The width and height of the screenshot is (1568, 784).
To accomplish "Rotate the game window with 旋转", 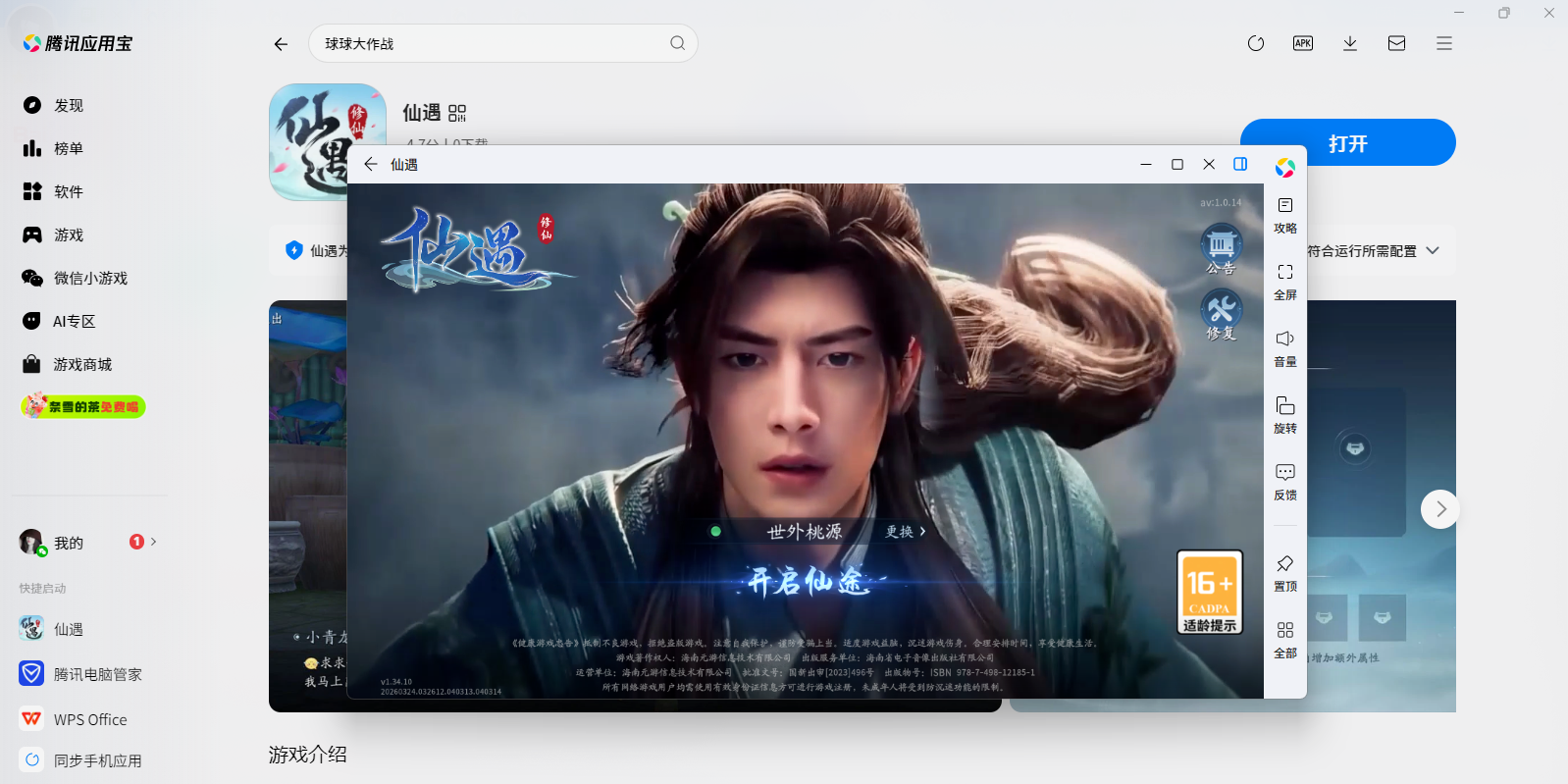I will click(1284, 414).
